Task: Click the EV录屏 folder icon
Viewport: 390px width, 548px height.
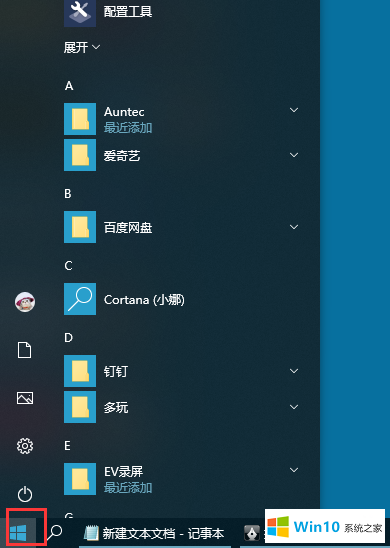Action: click(x=80, y=479)
